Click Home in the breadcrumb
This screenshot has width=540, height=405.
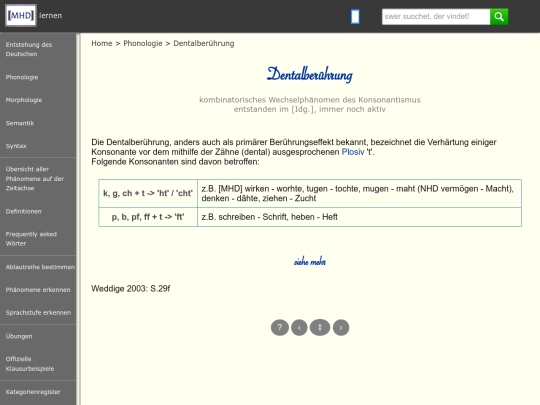[x=102, y=43]
